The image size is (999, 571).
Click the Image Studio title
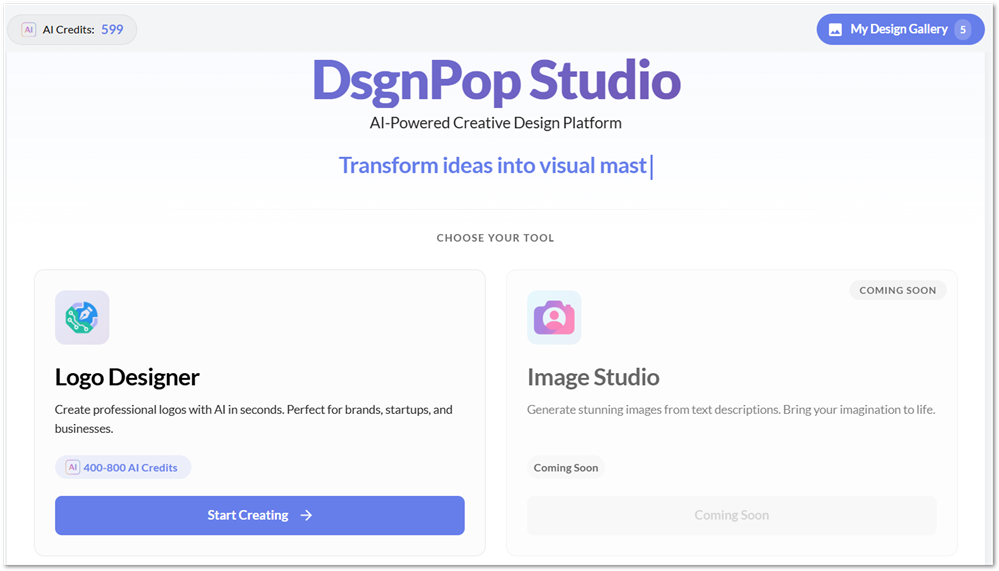coord(593,377)
